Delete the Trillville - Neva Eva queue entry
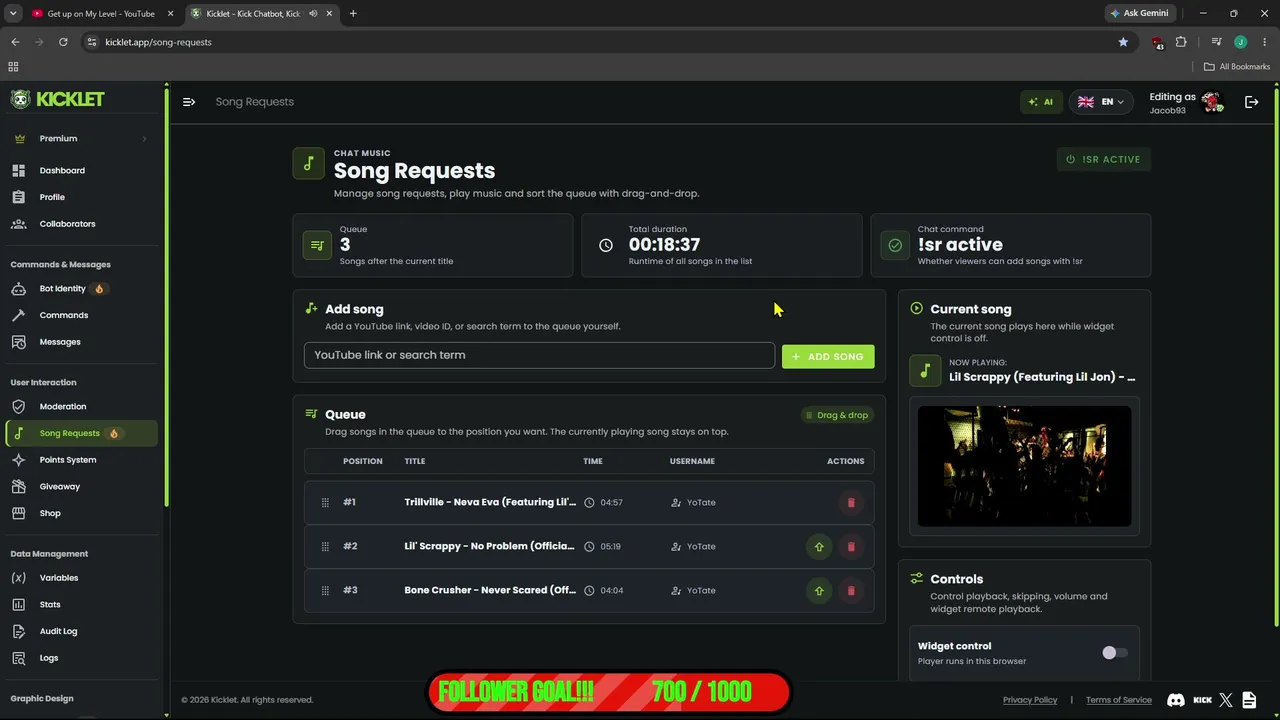Screen dimensions: 1280x720 [x=851, y=502]
